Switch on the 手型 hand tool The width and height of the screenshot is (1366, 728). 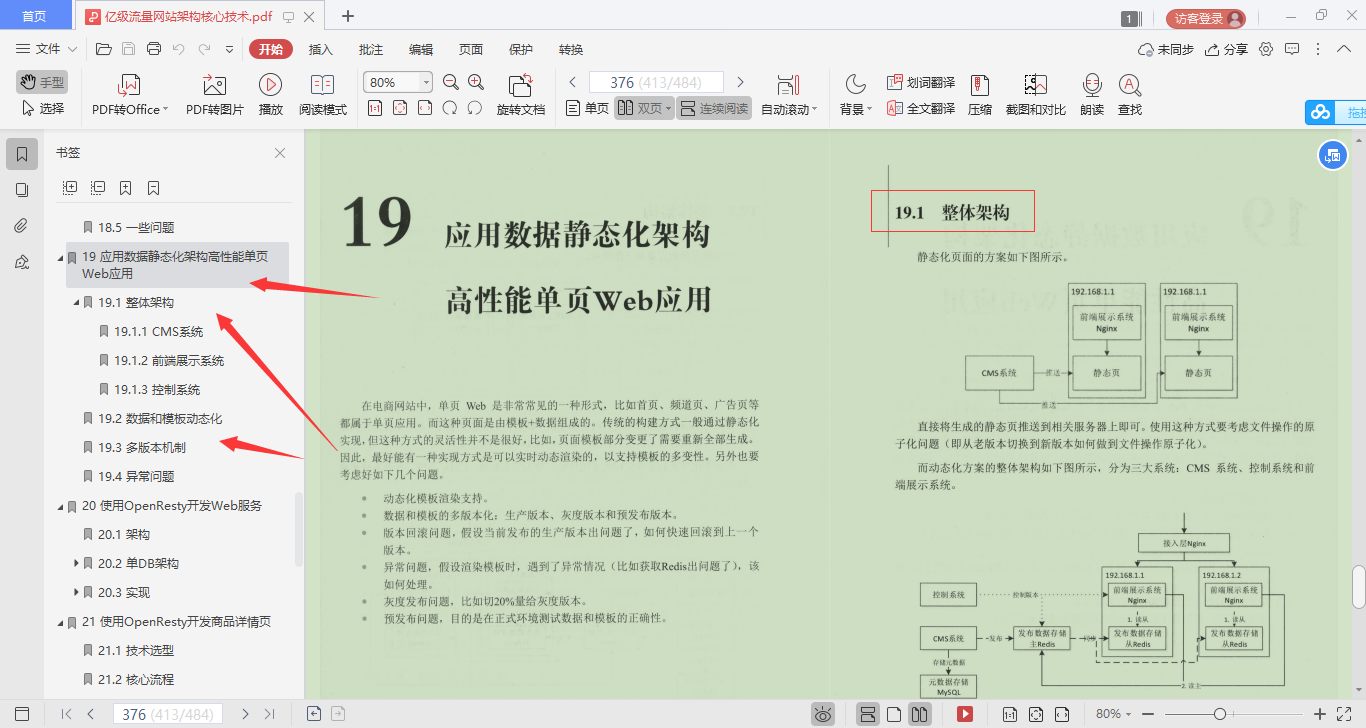click(x=41, y=82)
